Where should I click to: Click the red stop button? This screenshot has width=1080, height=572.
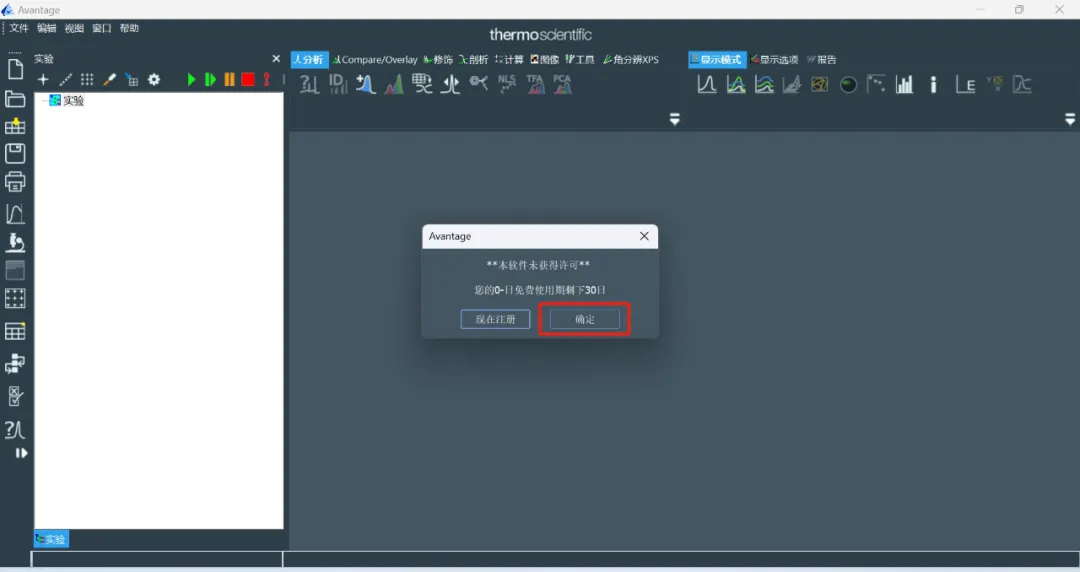[x=248, y=79]
